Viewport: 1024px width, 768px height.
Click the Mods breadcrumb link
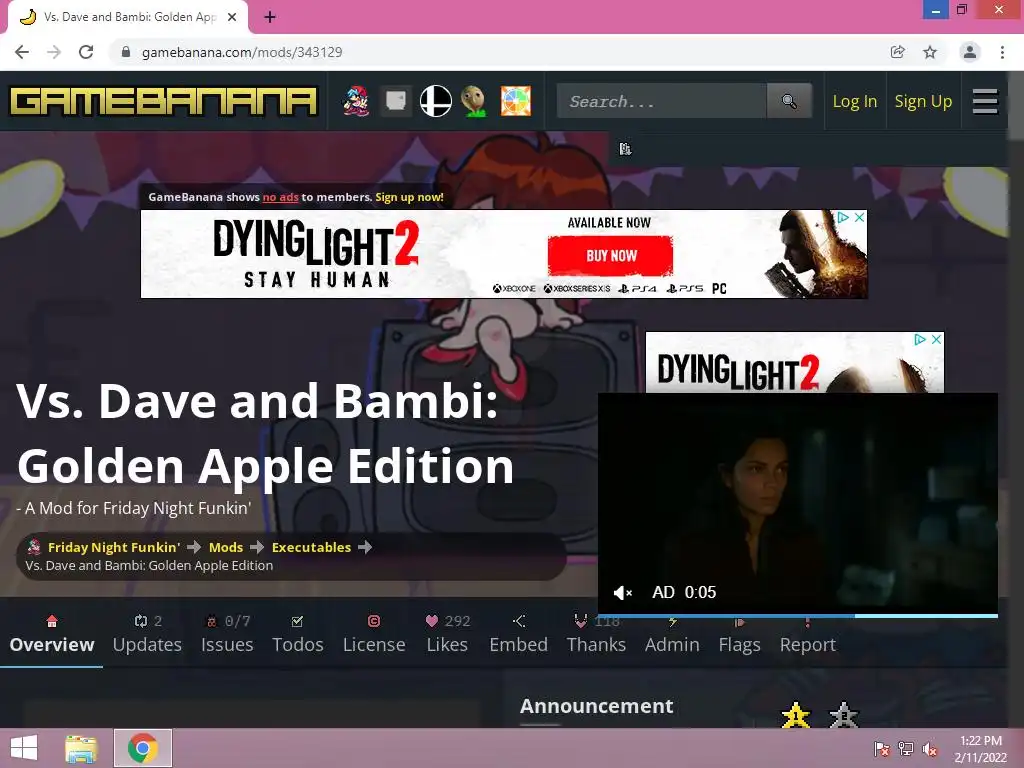click(226, 547)
